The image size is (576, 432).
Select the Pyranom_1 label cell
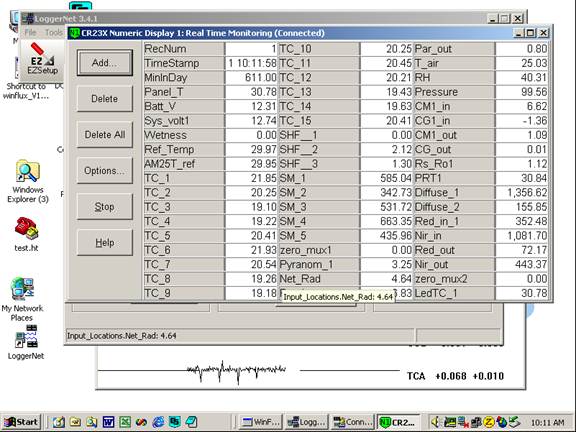[319, 264]
